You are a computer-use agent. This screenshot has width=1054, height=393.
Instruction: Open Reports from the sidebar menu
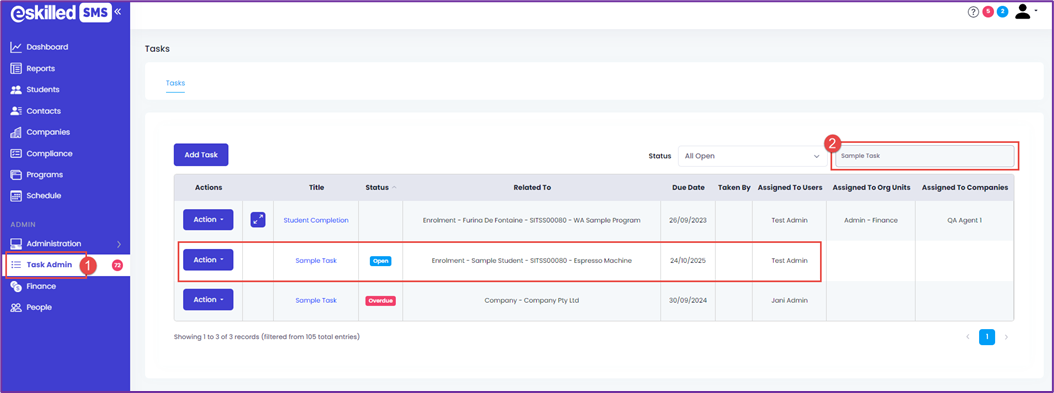click(x=40, y=69)
